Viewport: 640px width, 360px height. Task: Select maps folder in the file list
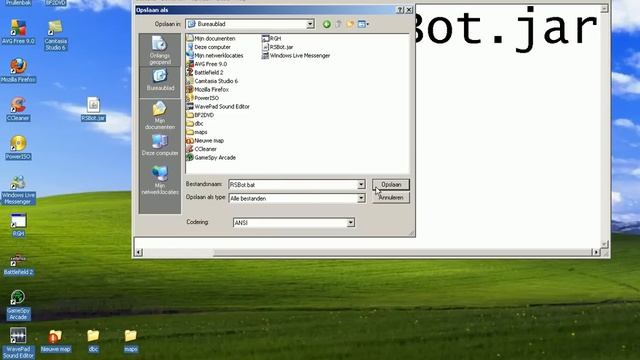click(197, 132)
